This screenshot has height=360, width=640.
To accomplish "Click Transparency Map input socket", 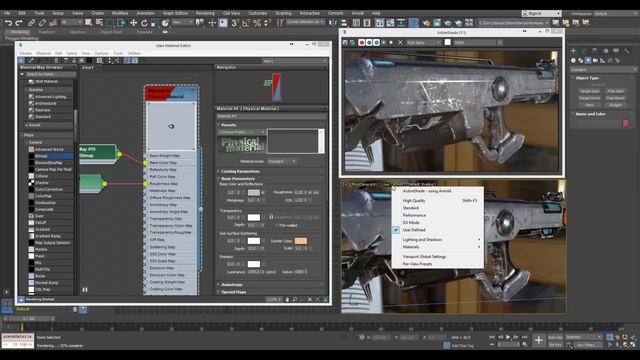I will (145, 219).
